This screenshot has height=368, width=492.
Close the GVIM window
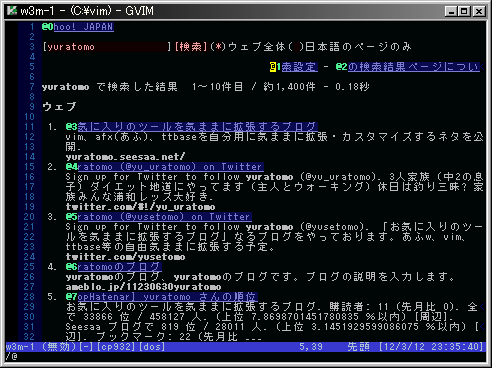479,11
